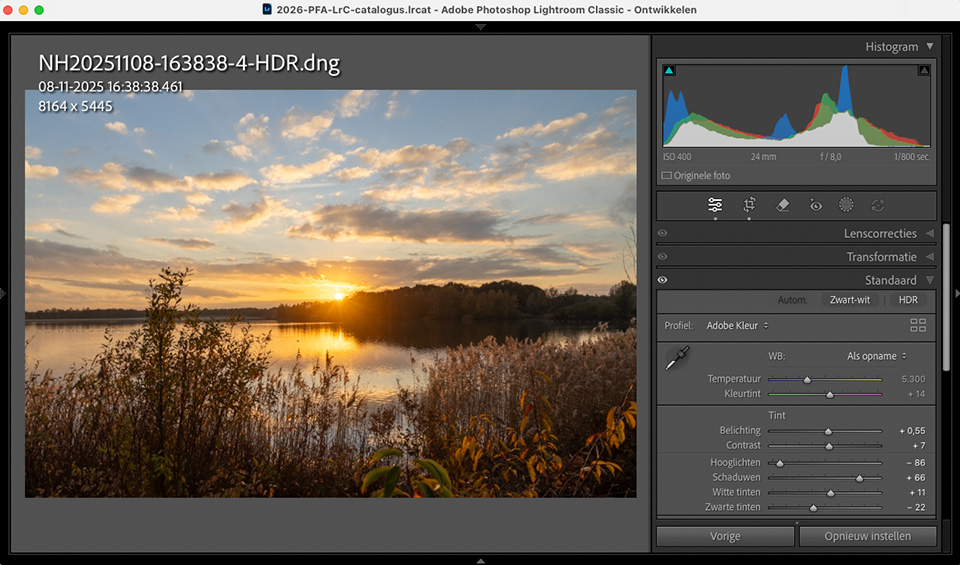Screen dimensions: 960x565
Task: Collapse the Standaard panel
Action: coord(930,280)
